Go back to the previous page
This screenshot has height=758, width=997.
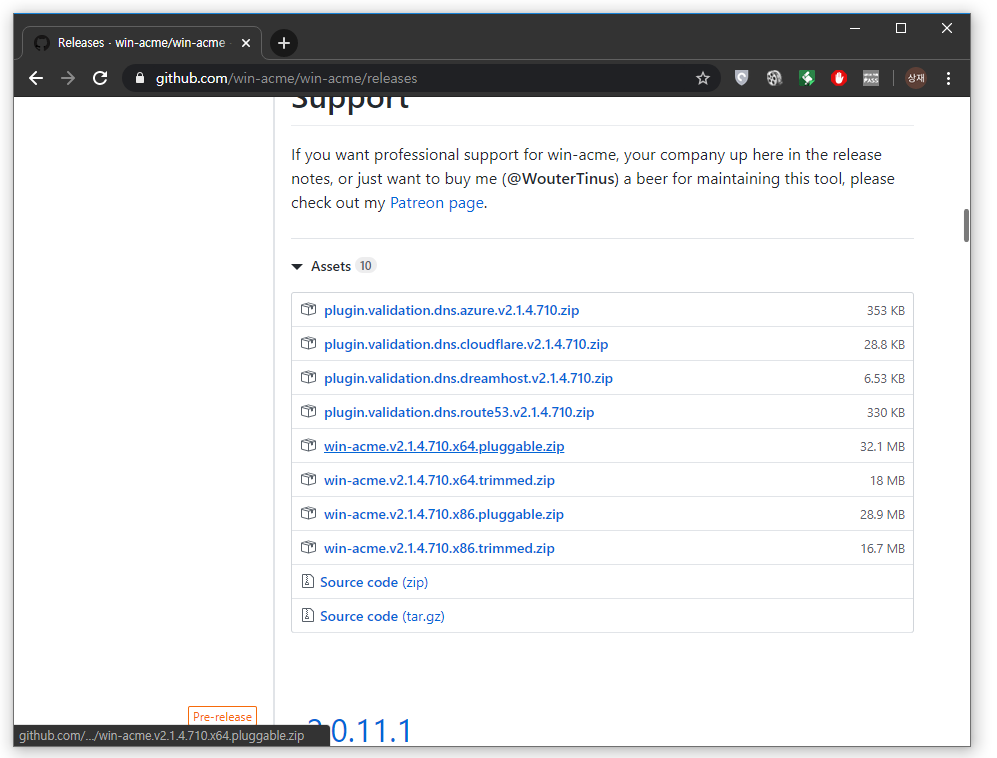tap(36, 78)
